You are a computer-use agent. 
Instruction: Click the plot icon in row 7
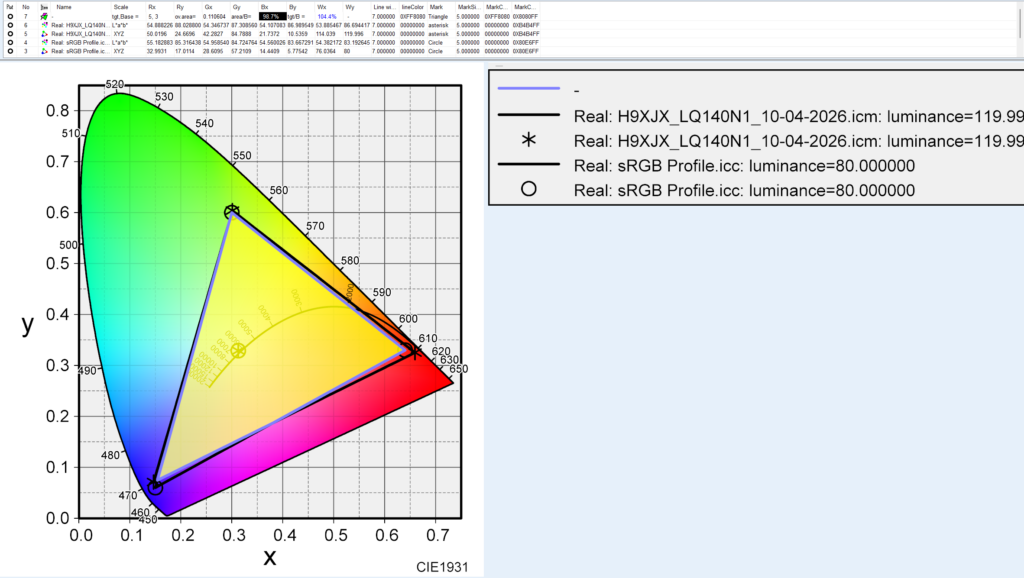point(43,17)
